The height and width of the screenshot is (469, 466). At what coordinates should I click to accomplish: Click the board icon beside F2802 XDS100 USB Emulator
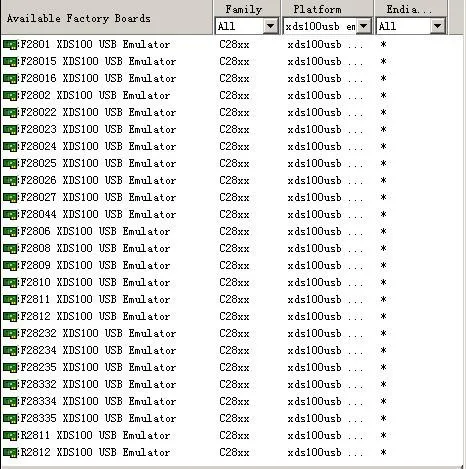[x=10, y=96]
